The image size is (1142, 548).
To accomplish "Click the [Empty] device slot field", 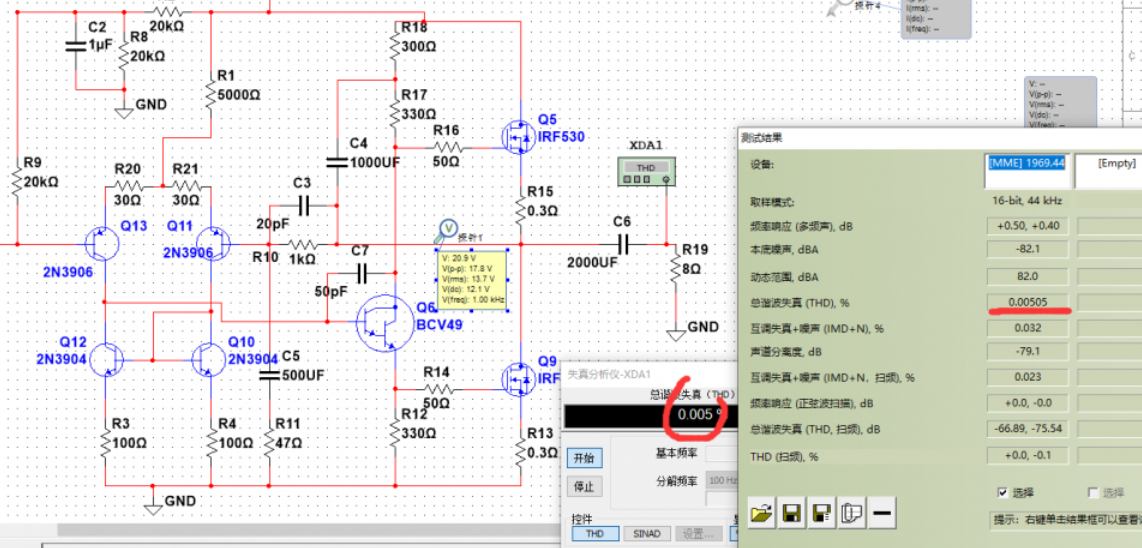I will 1108,163.
